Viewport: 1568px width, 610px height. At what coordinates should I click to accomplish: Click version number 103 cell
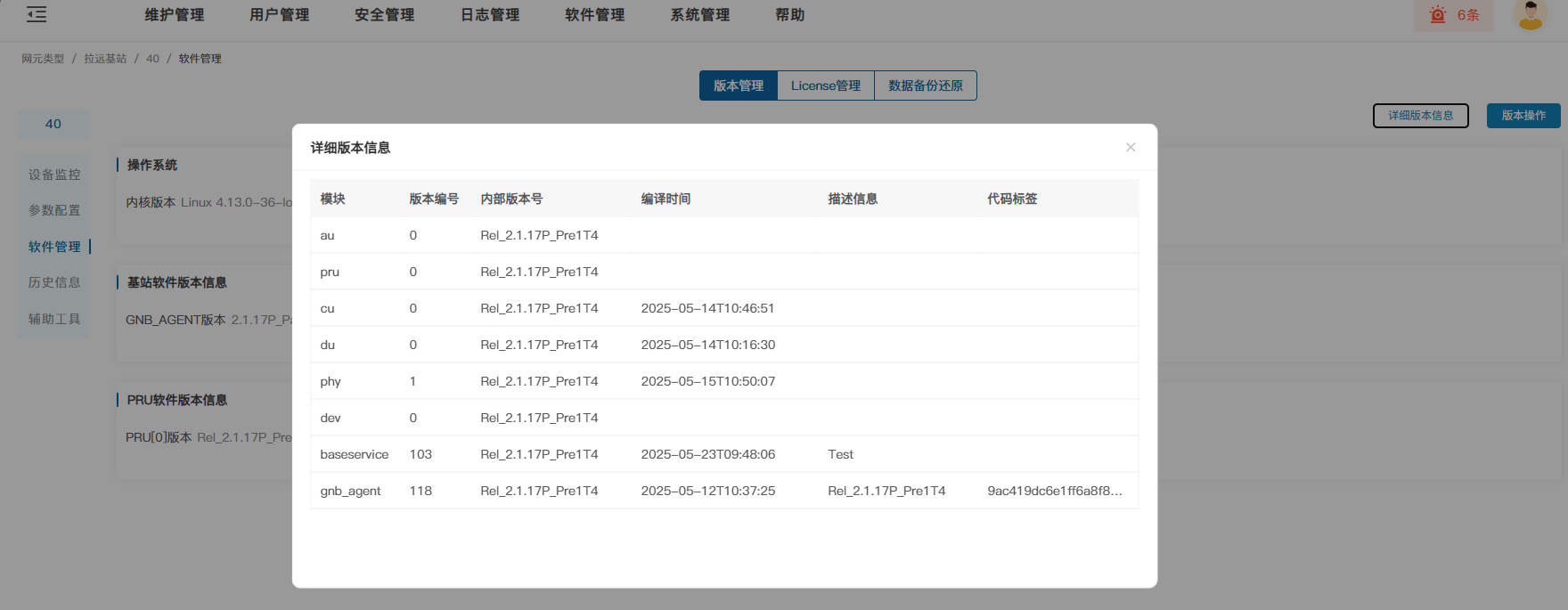[421, 454]
